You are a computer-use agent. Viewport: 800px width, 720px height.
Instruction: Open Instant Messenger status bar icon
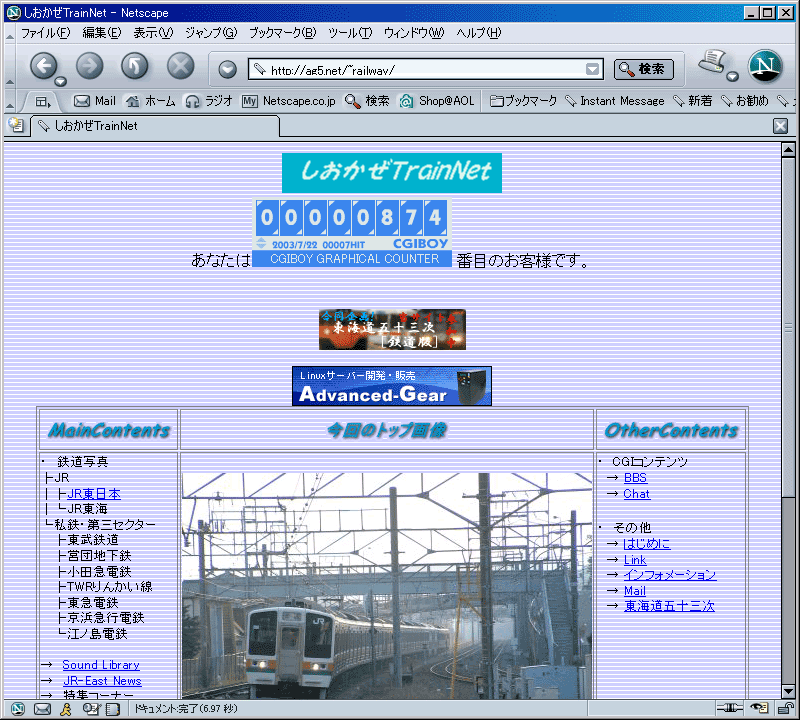pyautogui.click(x=66, y=709)
